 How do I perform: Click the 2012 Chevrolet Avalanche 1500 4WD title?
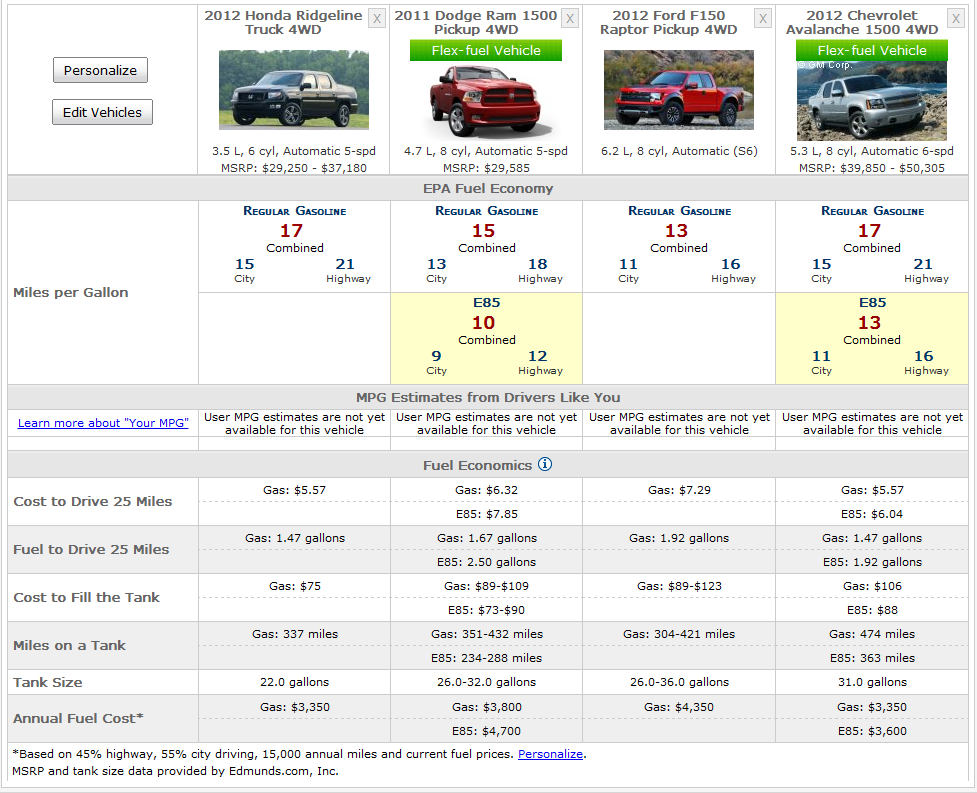coord(862,22)
